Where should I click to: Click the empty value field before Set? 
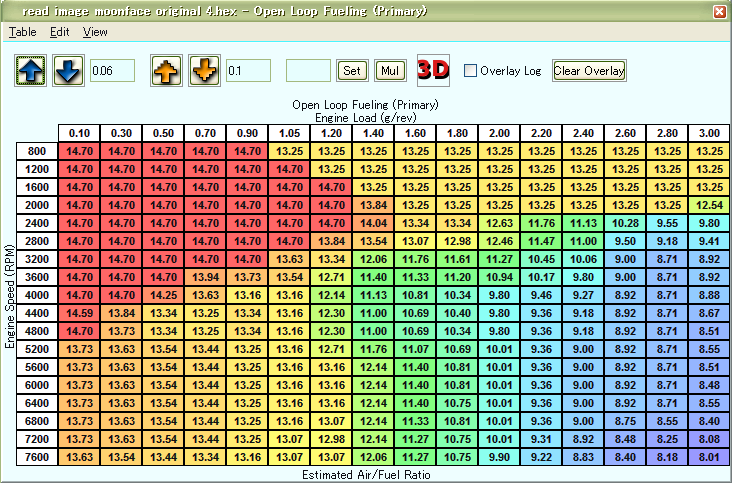coord(308,71)
